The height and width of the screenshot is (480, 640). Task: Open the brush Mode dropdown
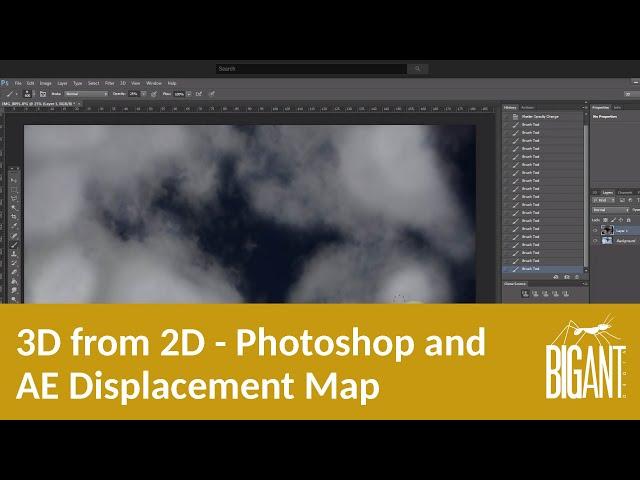point(86,94)
